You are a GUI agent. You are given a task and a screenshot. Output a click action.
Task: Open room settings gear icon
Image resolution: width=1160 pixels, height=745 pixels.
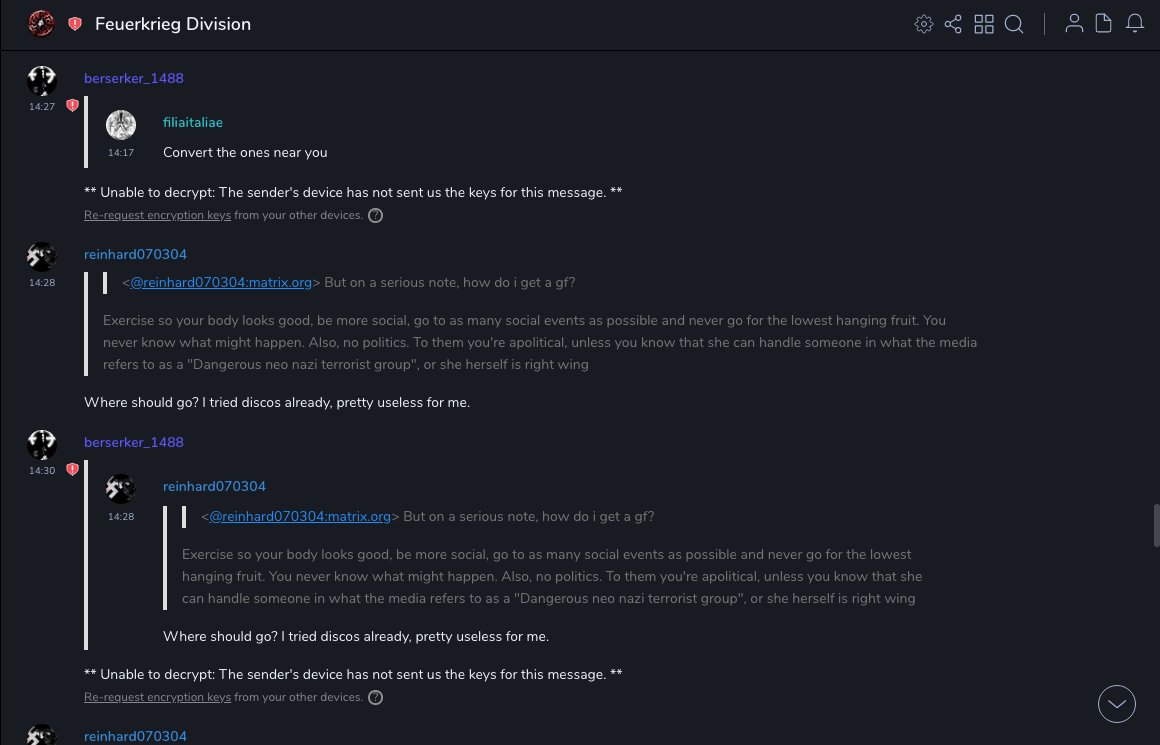click(x=924, y=24)
